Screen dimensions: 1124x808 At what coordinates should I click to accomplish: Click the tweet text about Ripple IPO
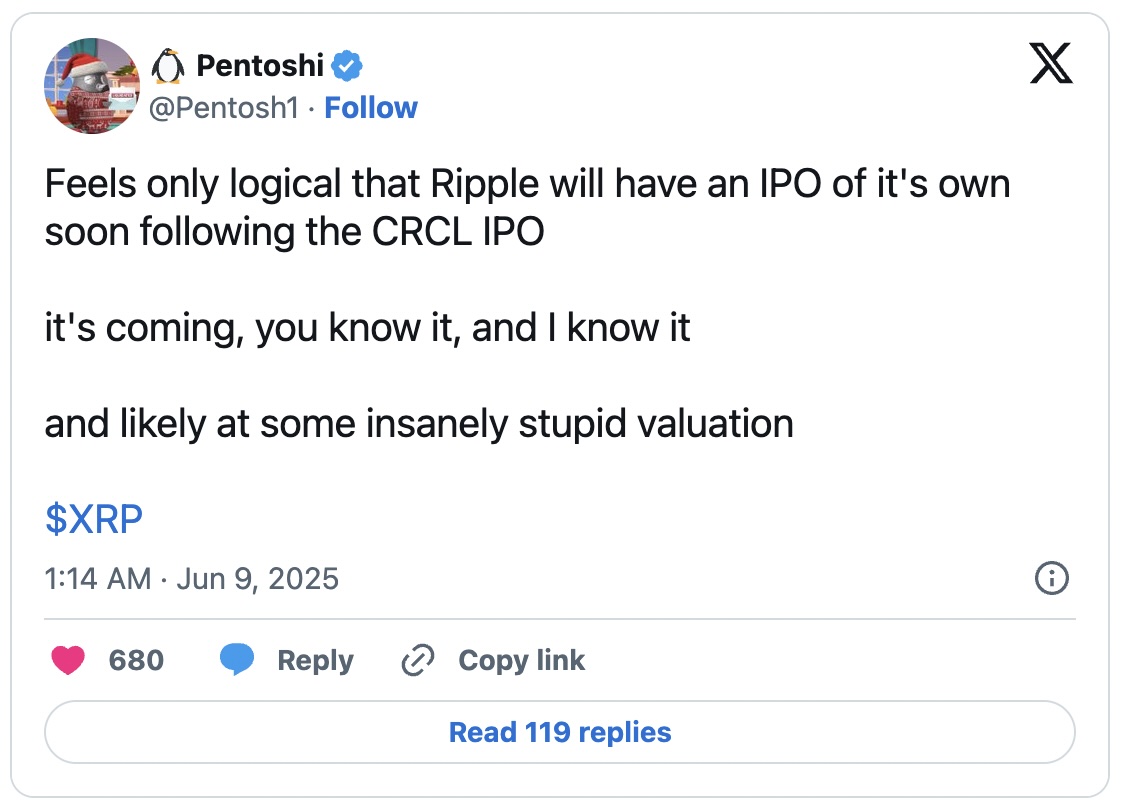pos(528,208)
